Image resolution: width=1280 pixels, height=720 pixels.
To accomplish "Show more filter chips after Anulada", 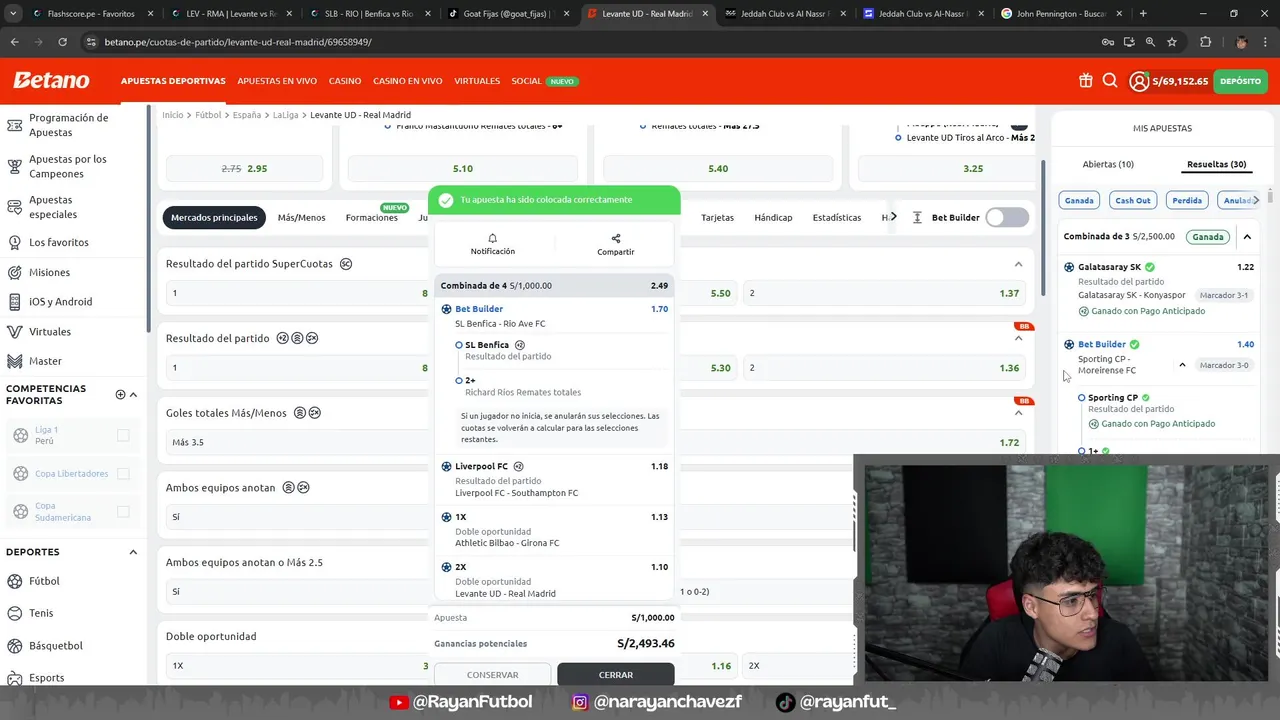I will tap(1257, 200).
